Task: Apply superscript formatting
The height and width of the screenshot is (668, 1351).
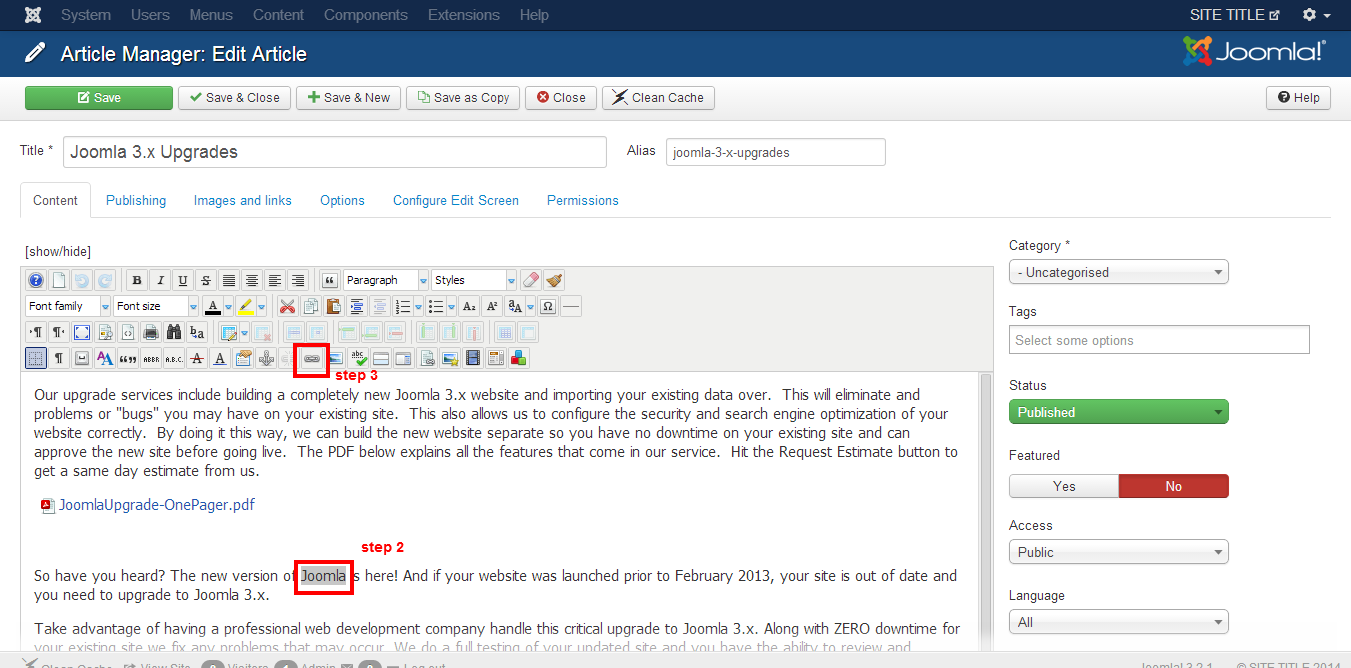Action: (492, 306)
